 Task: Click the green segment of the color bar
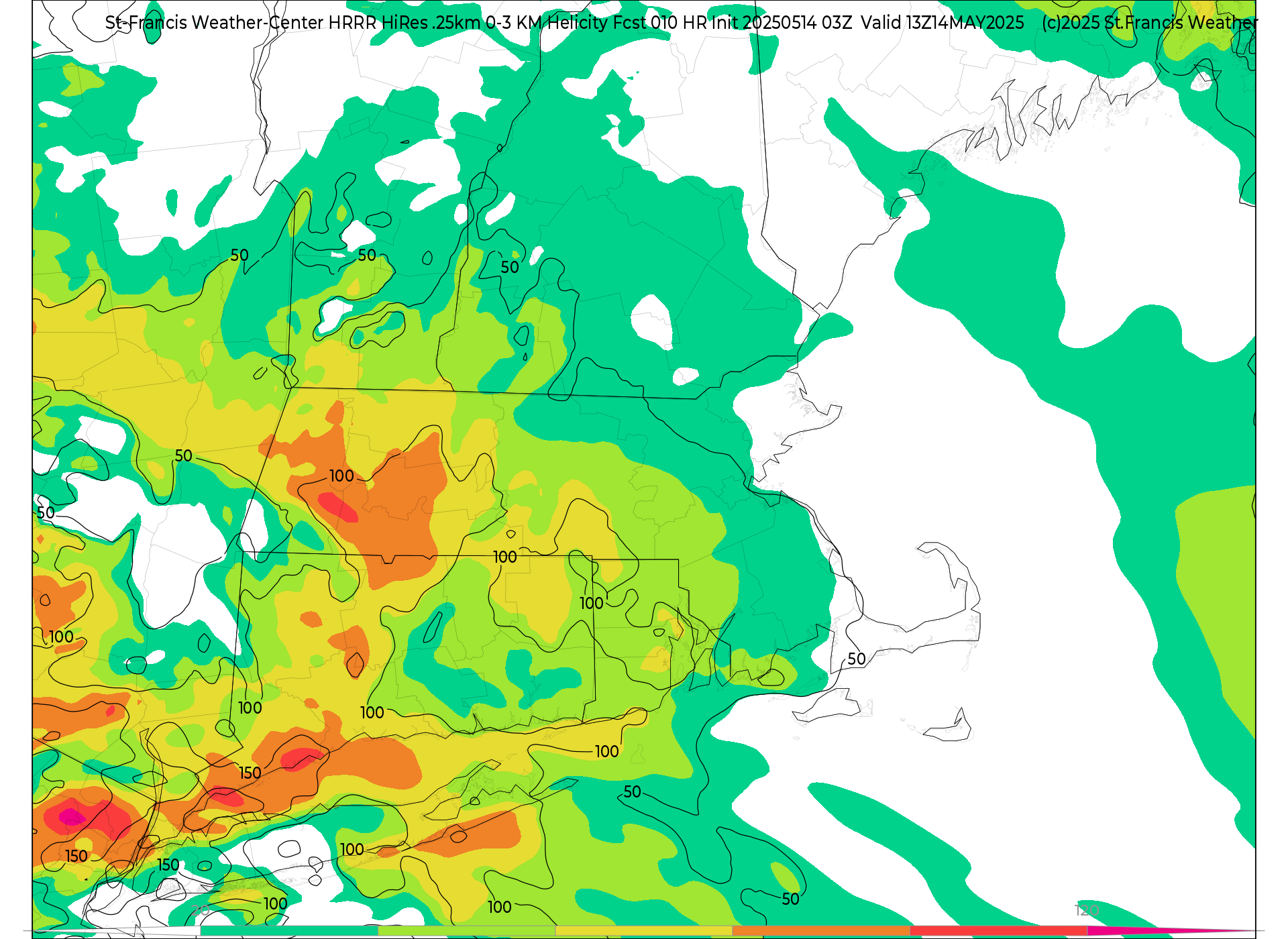288,930
